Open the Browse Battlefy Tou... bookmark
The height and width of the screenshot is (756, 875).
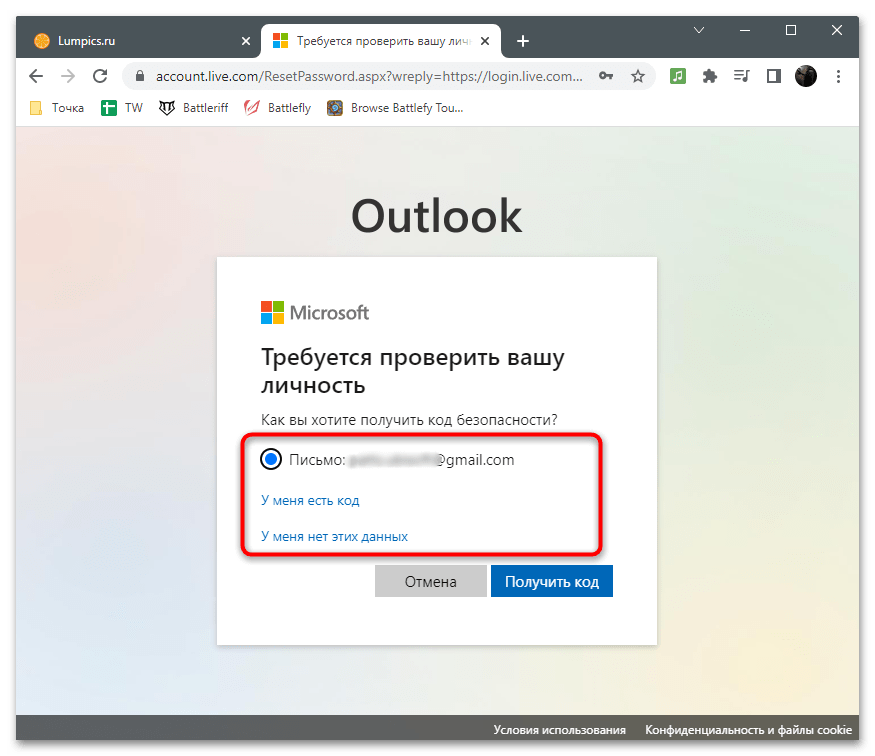click(395, 108)
